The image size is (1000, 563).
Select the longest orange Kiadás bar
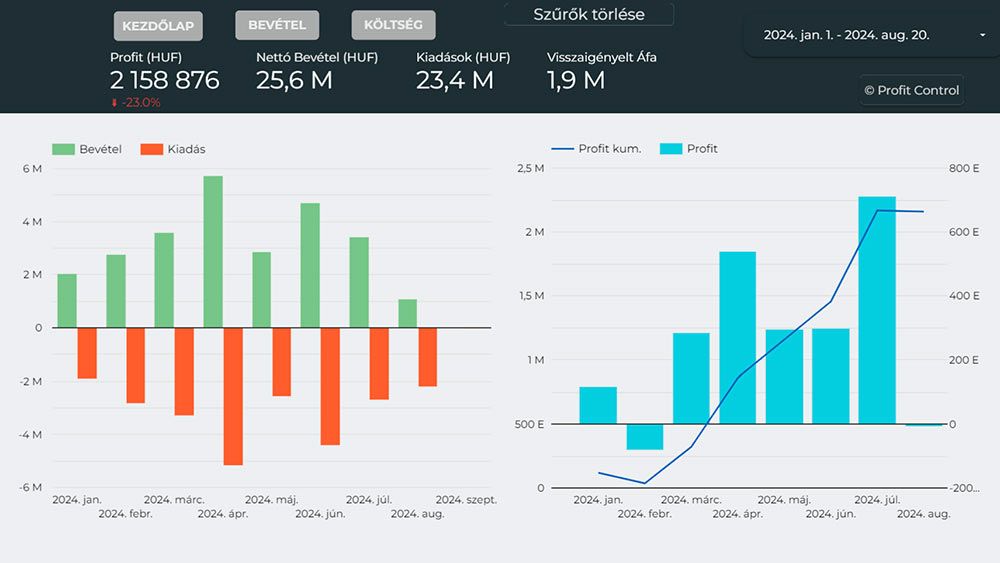233,396
